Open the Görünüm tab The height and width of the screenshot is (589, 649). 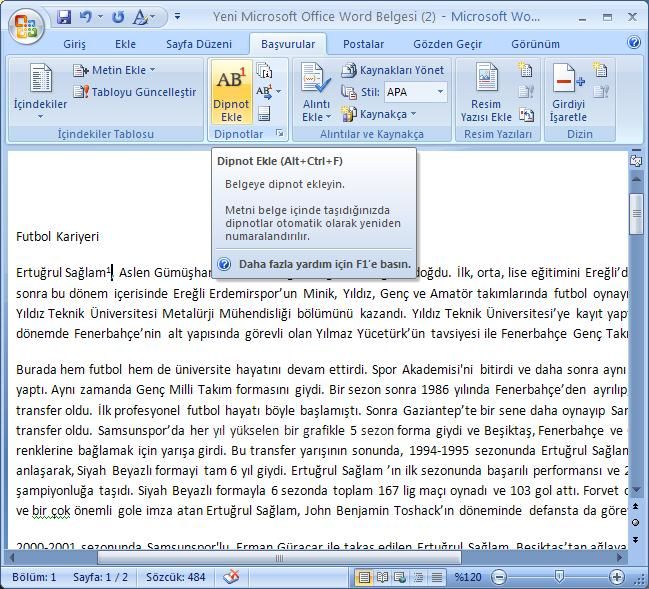[x=535, y=44]
